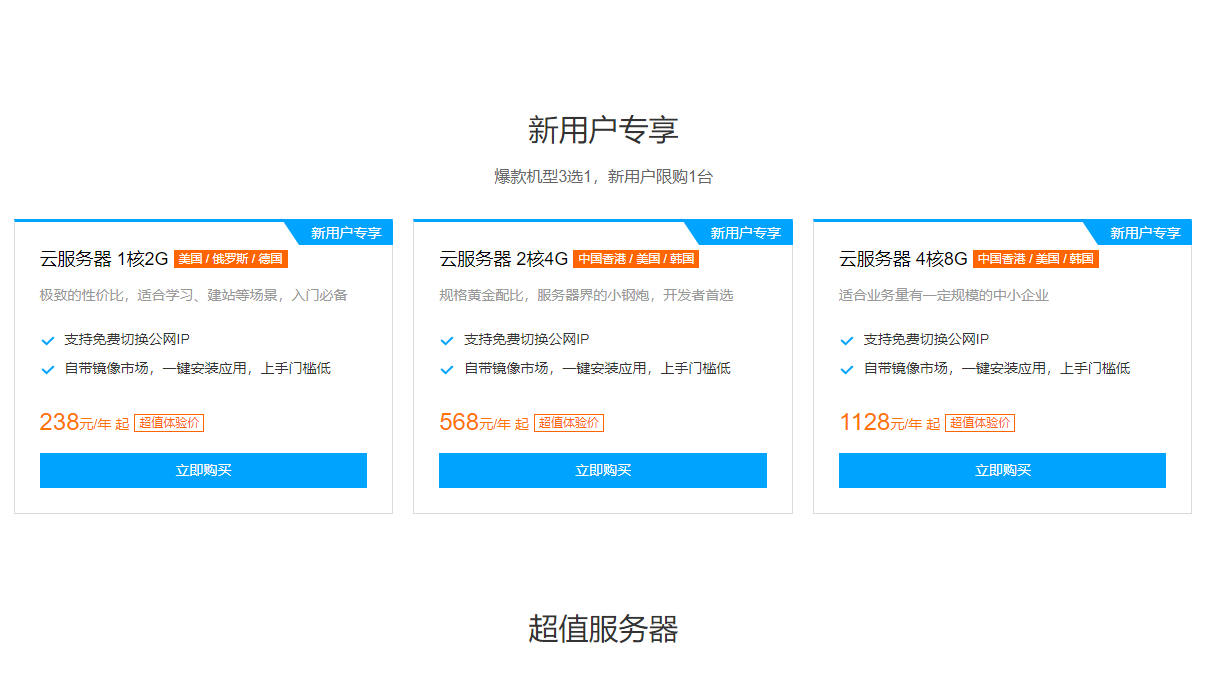Click the 云服务器 4核8G title
The height and width of the screenshot is (677, 1224).
(903, 259)
